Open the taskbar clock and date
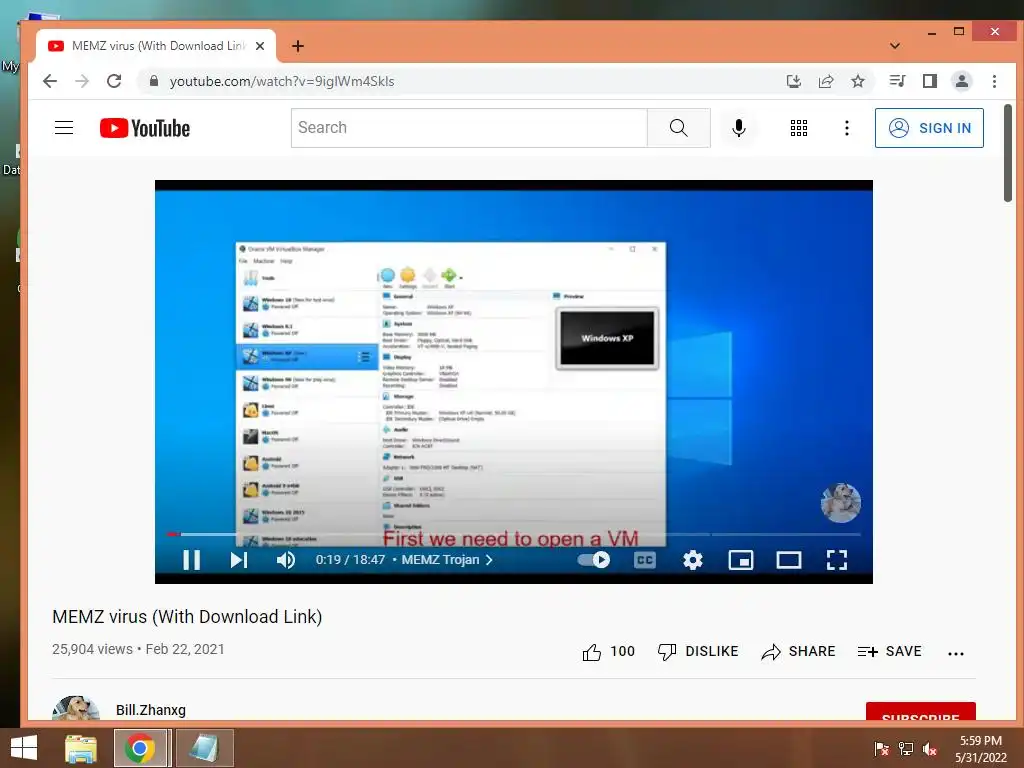1024x768 pixels. 981,749
